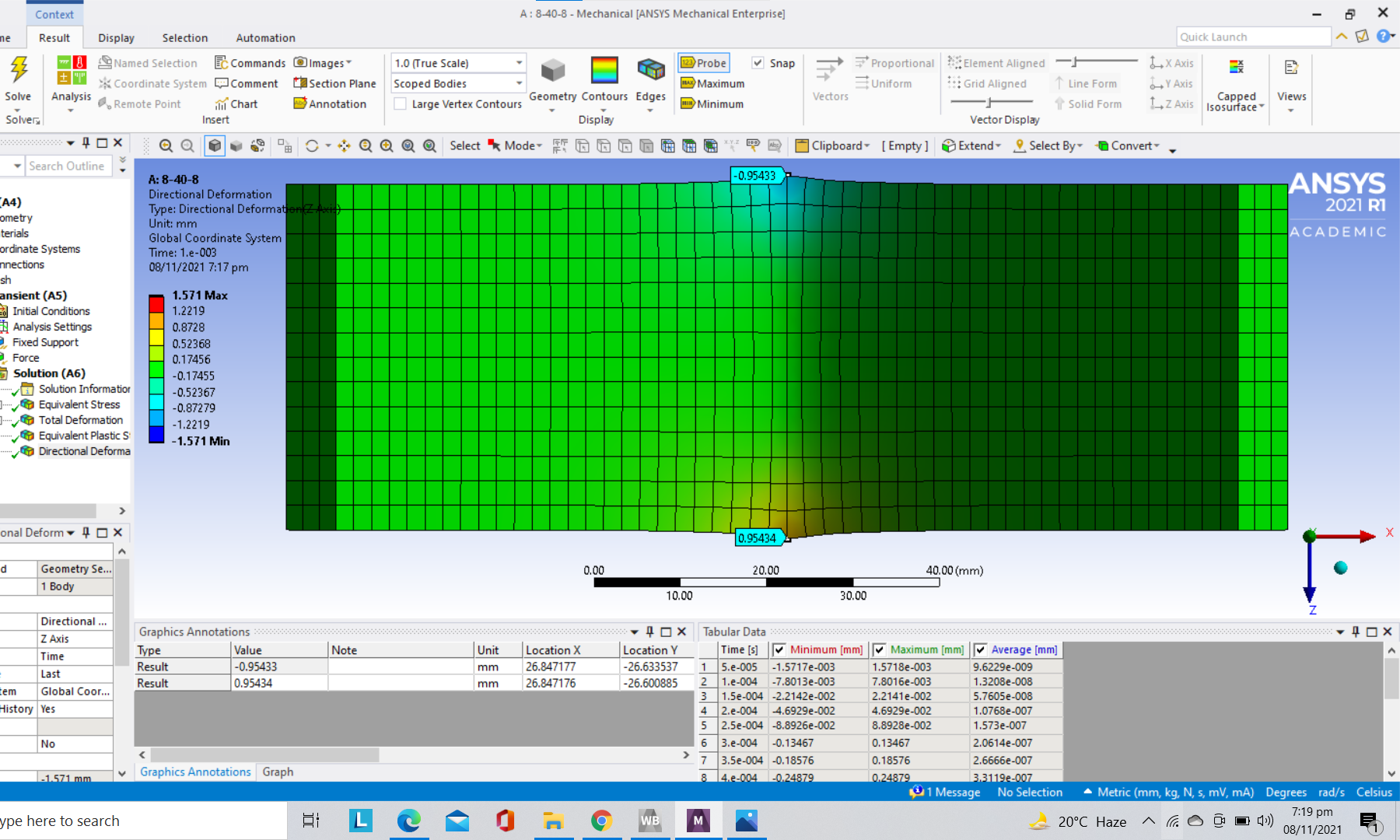Image resolution: width=1400 pixels, height=840 pixels.
Task: Toggle the Minimum [mm] column checkbox
Action: click(779, 649)
